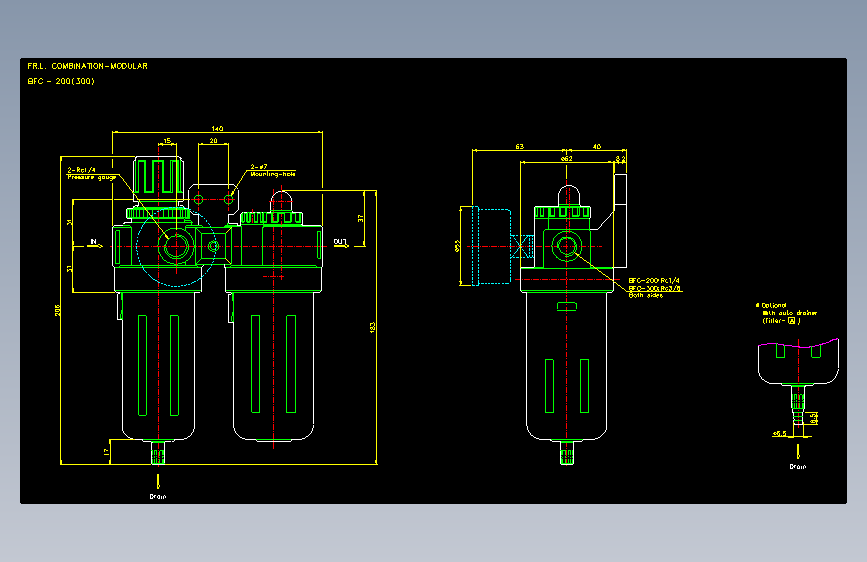This screenshot has height=562, width=867.
Task: Select the 'Optional' note text
Action: [774, 305]
